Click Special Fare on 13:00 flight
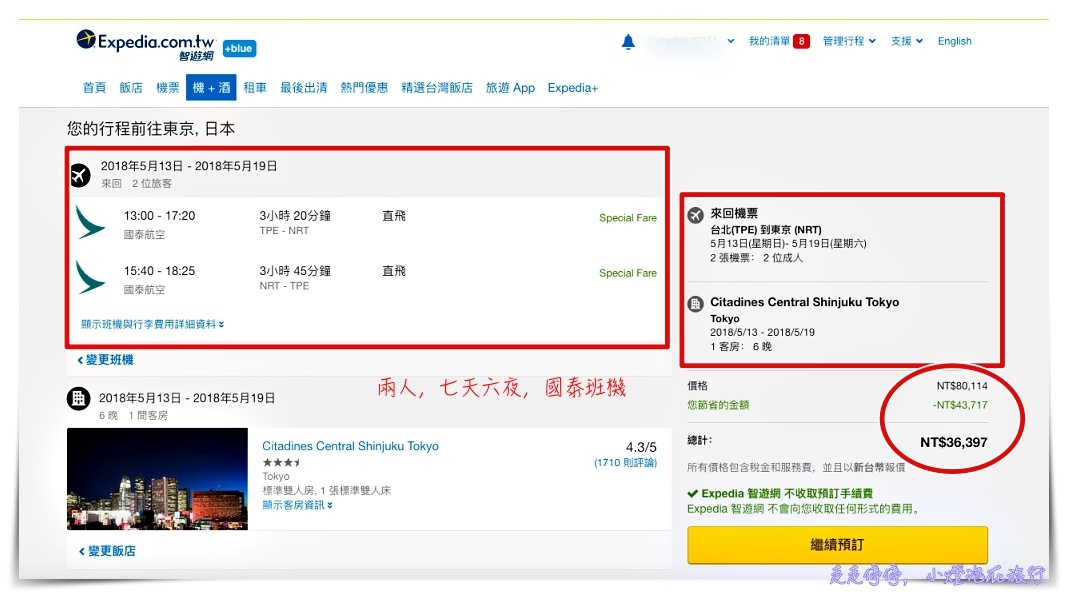This screenshot has width=1069, height=599. [x=628, y=218]
